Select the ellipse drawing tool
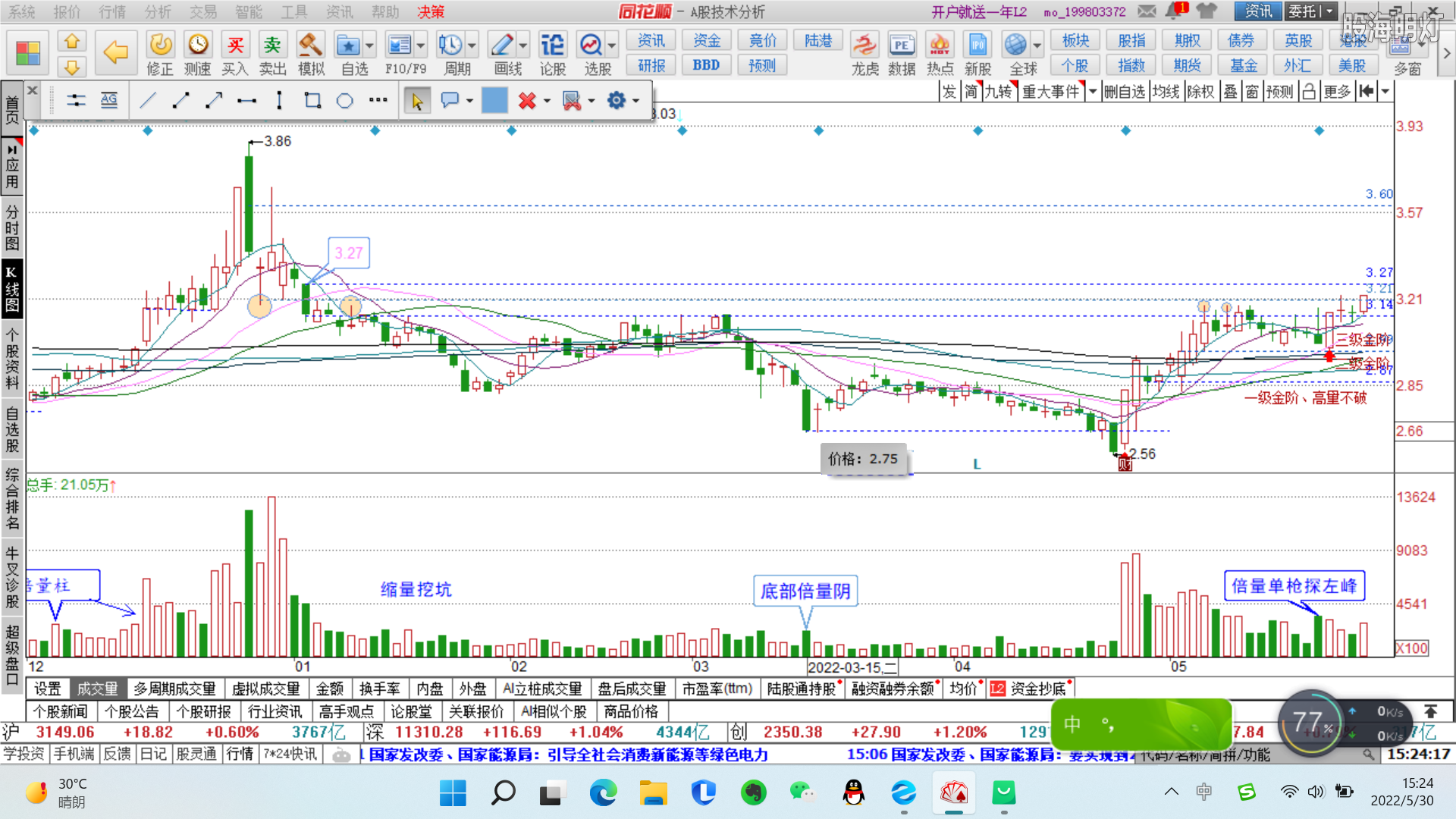The image size is (1456, 819). [x=345, y=100]
